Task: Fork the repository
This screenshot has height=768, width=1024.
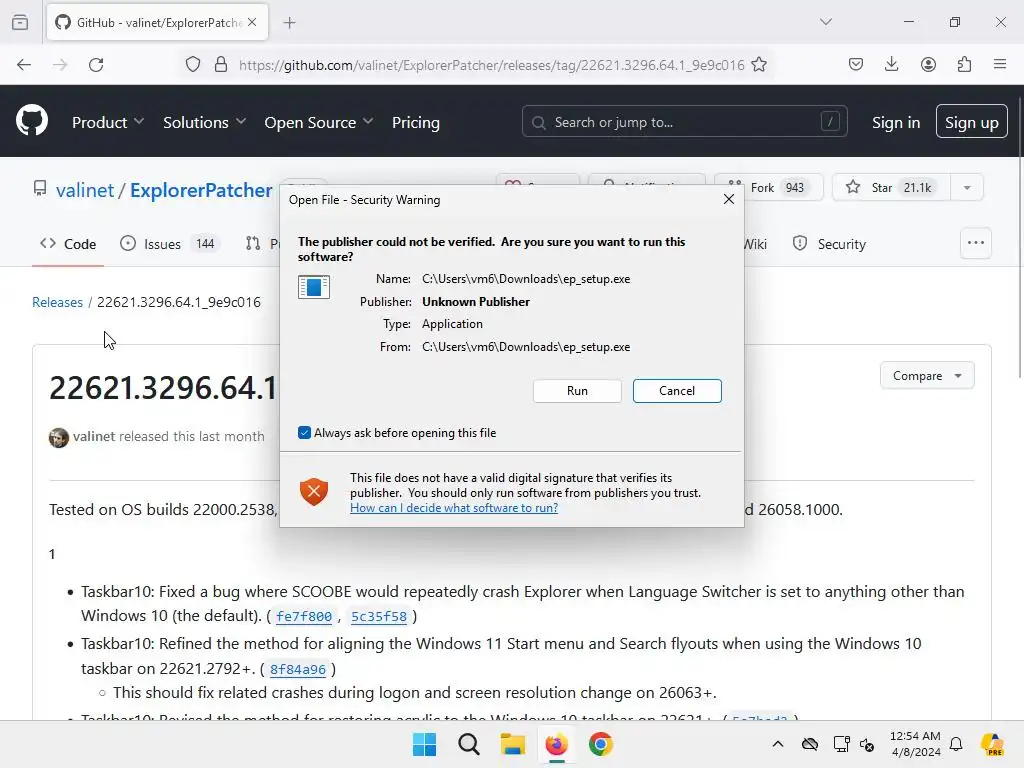Action: (x=769, y=187)
